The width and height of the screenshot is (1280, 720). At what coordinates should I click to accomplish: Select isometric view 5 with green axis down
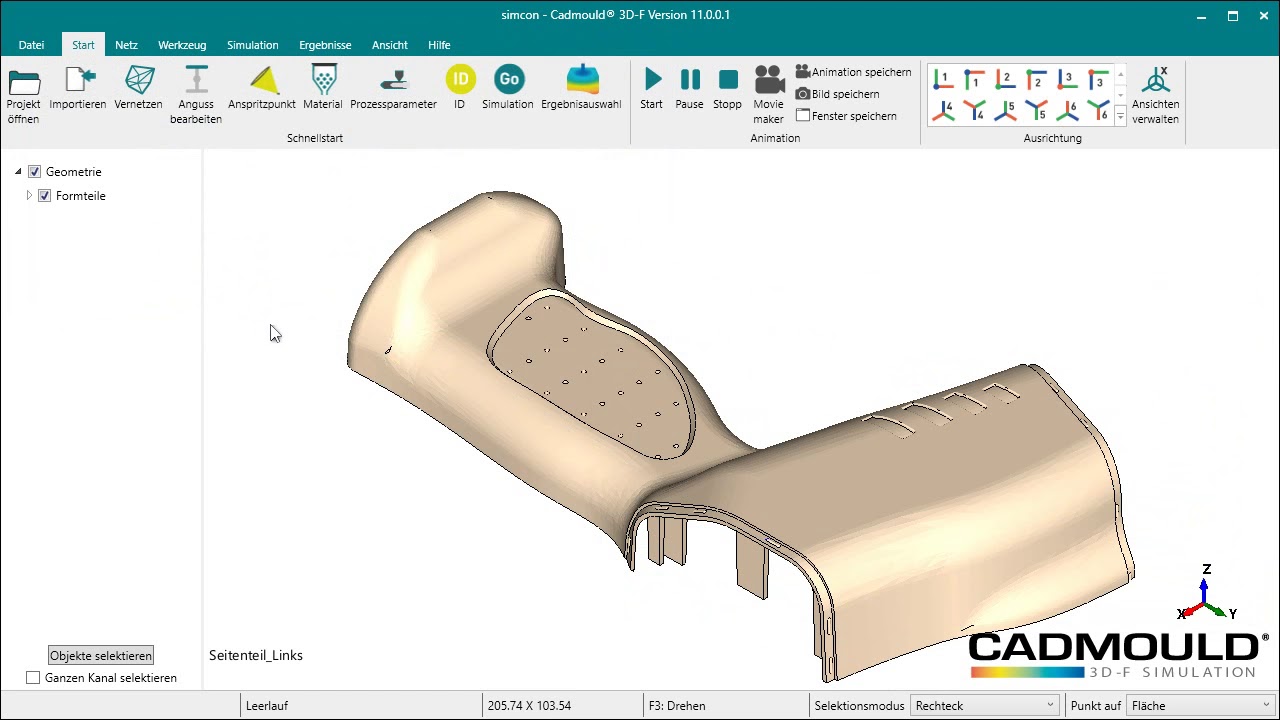pos(1036,110)
